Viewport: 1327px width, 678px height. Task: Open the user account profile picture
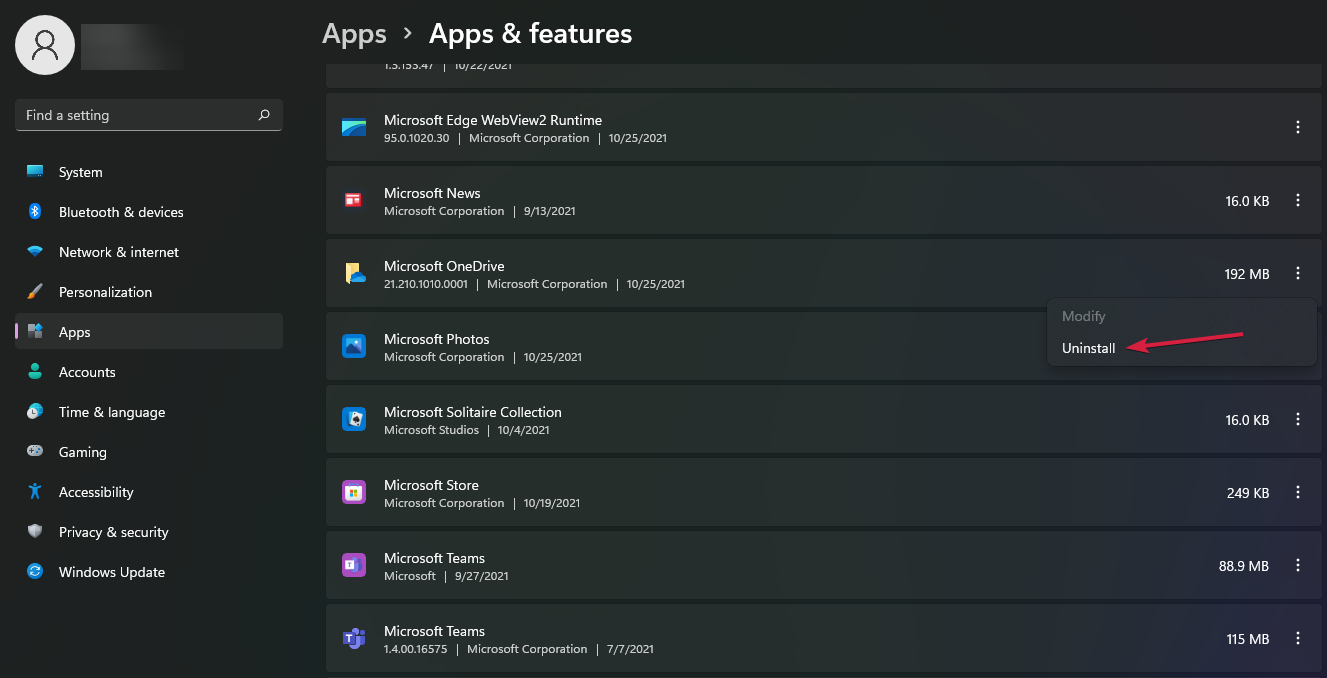click(x=44, y=45)
